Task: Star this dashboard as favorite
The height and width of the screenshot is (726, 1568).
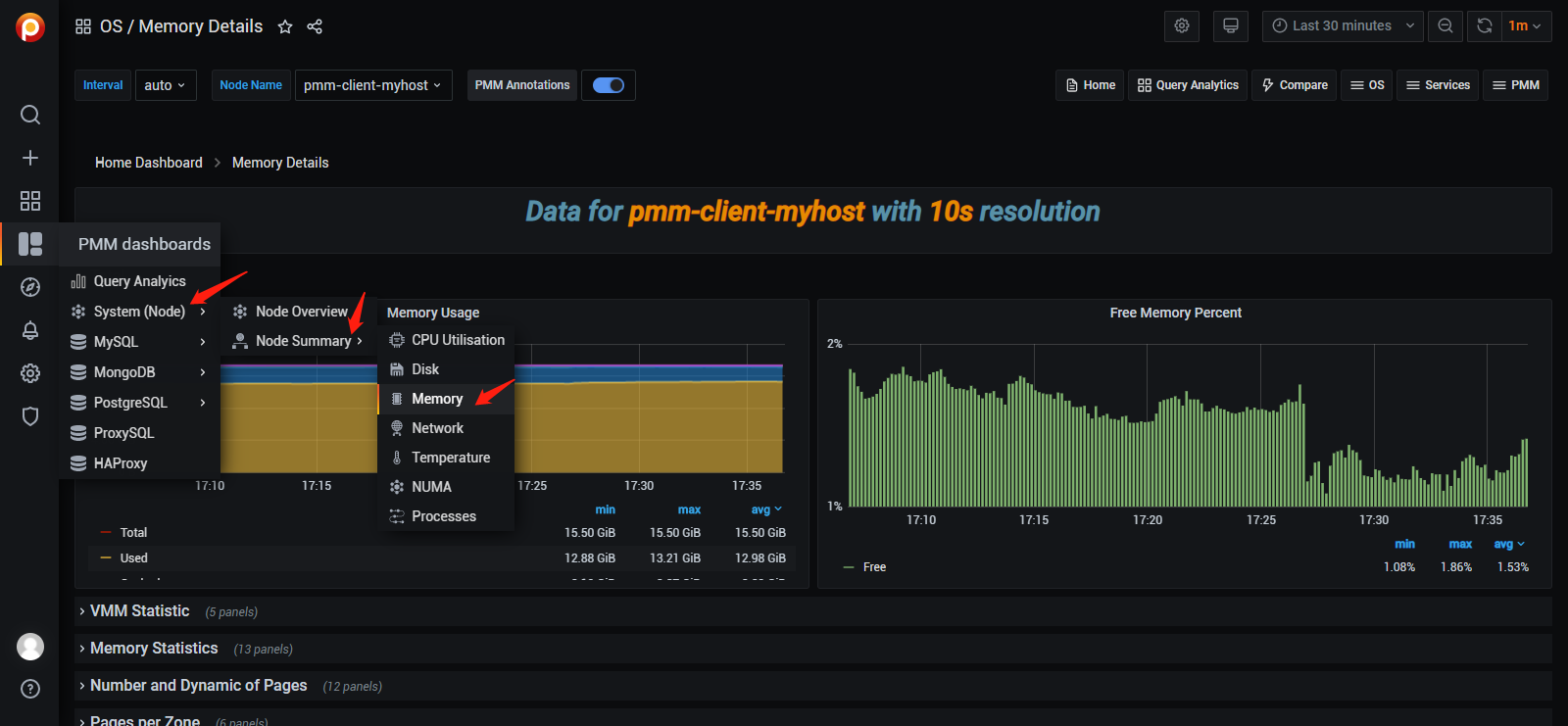Action: coord(285,26)
